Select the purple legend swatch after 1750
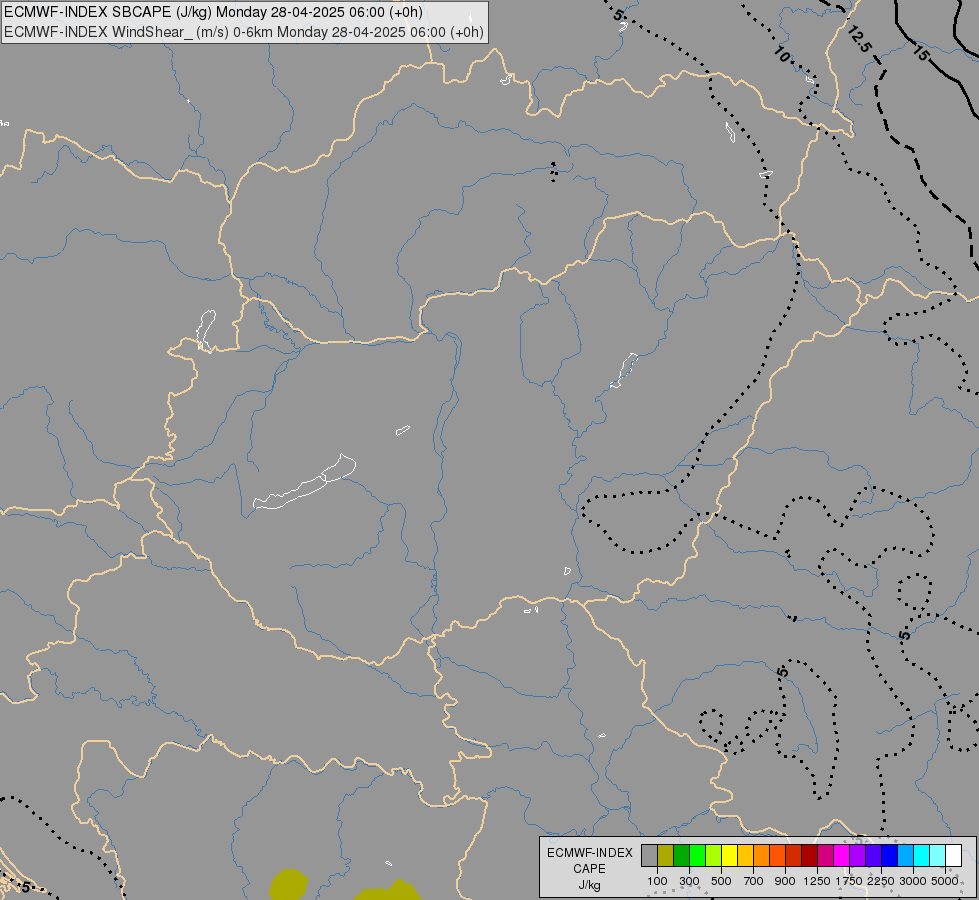 [857, 856]
